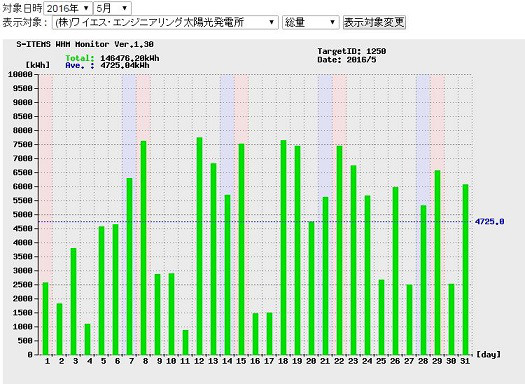Click the day 15 x-axis label

241,361
